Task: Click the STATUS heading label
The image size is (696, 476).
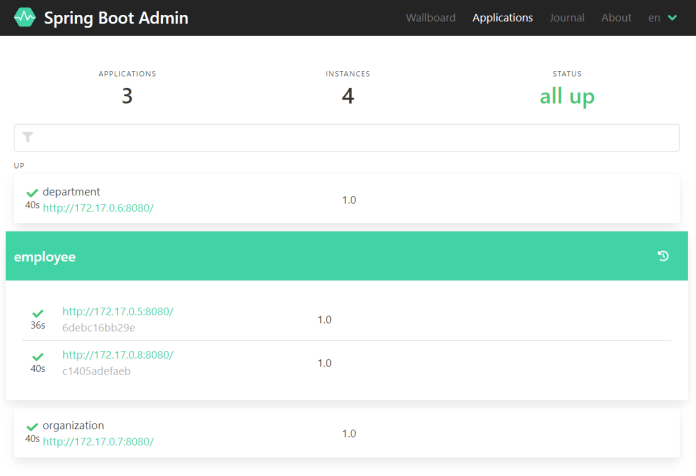Action: click(567, 74)
